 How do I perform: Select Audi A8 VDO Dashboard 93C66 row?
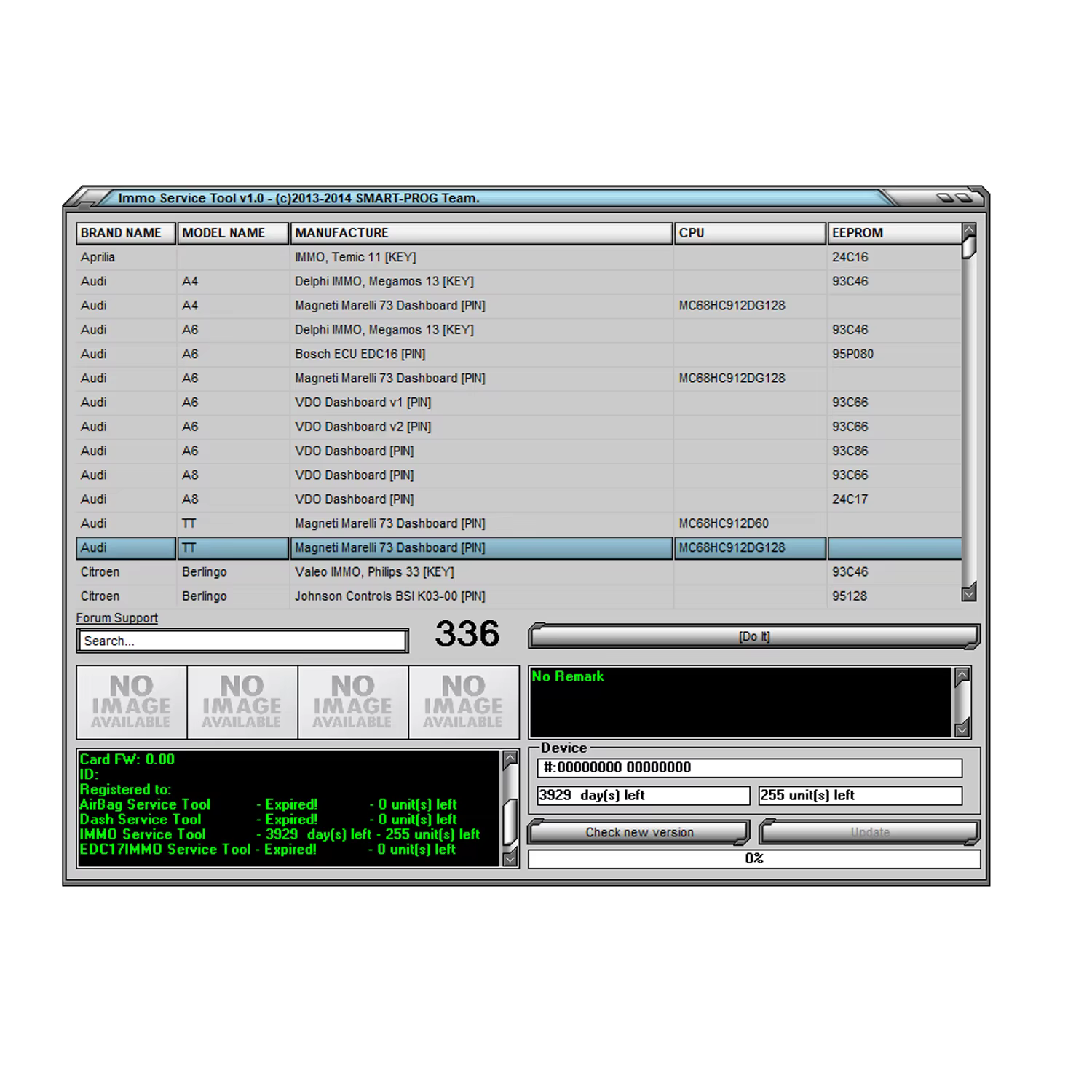coord(518,475)
